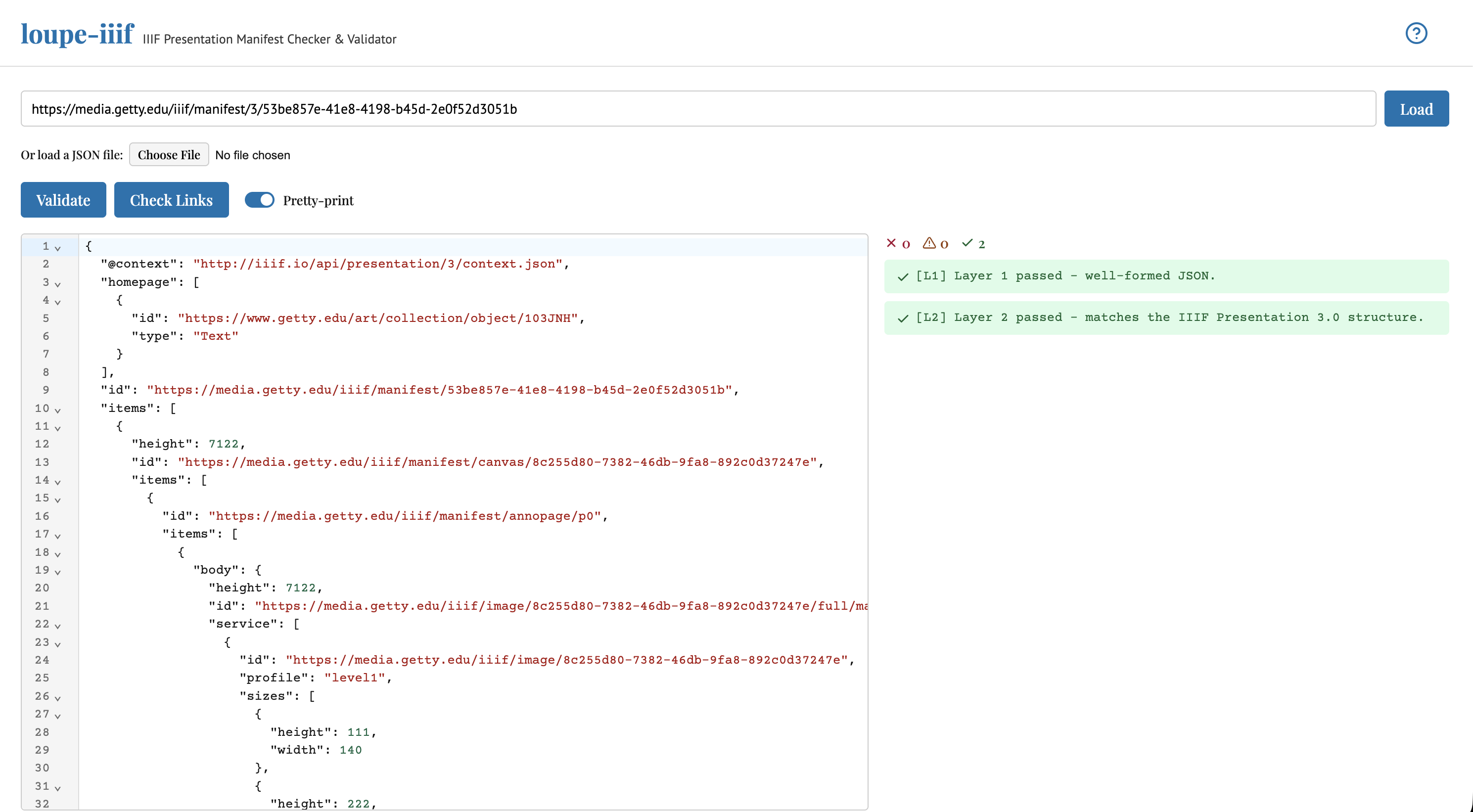Collapse the homepage array at line 3
The image size is (1473, 812).
point(58,284)
